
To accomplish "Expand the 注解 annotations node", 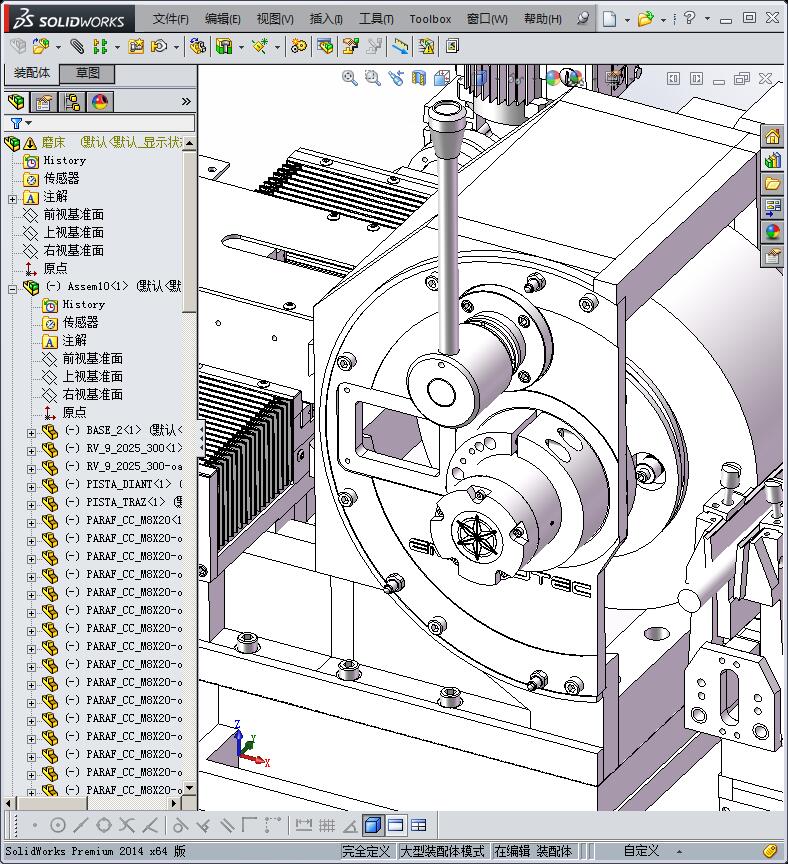I will coord(12,199).
